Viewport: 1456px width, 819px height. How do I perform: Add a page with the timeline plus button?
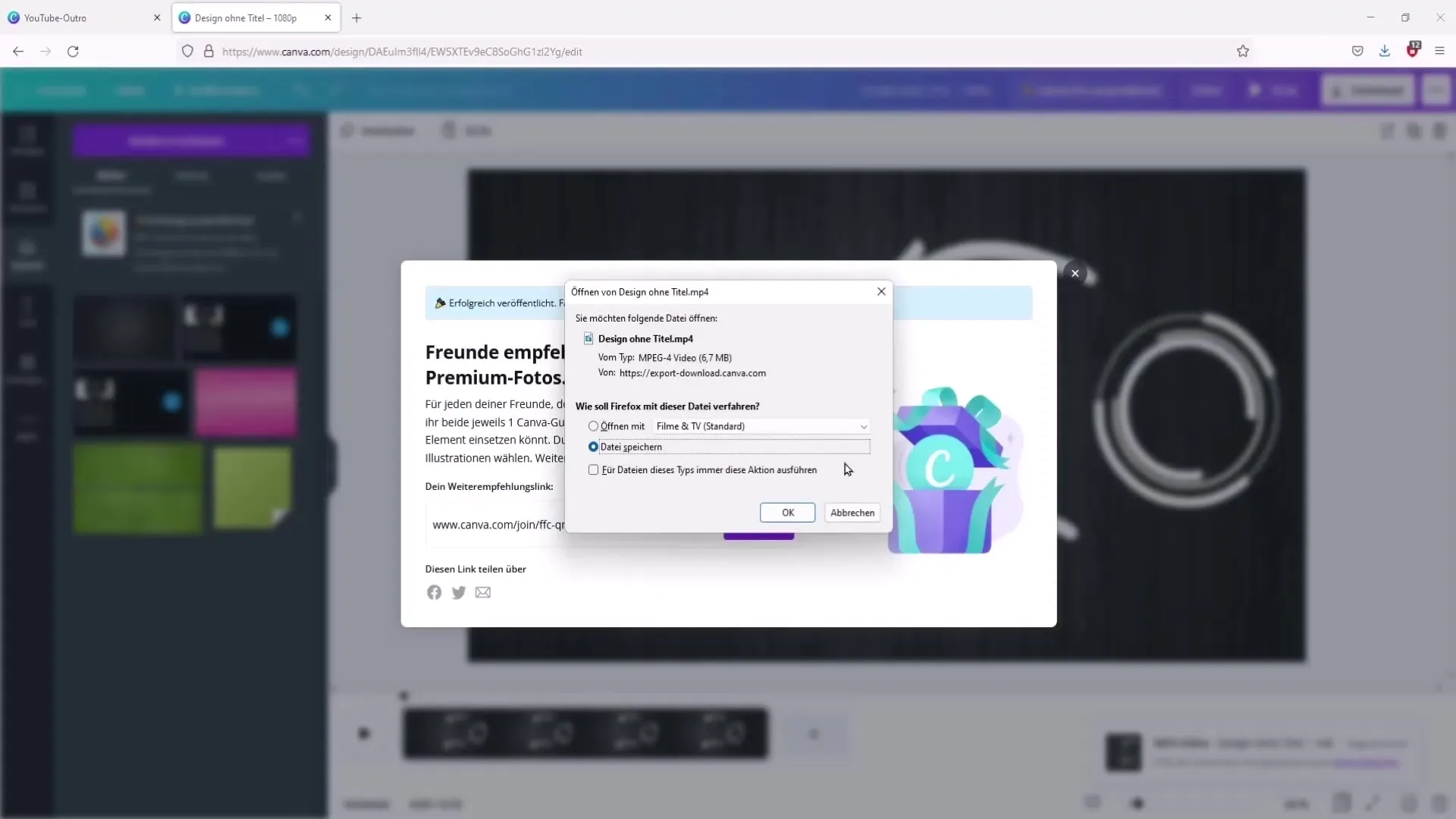click(814, 734)
